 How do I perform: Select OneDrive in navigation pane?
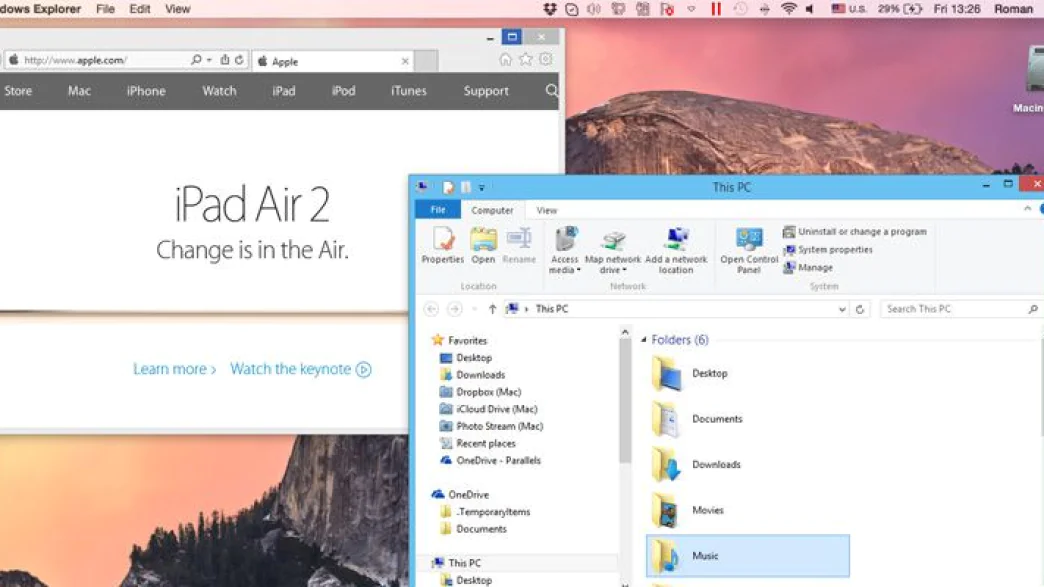pos(461,494)
